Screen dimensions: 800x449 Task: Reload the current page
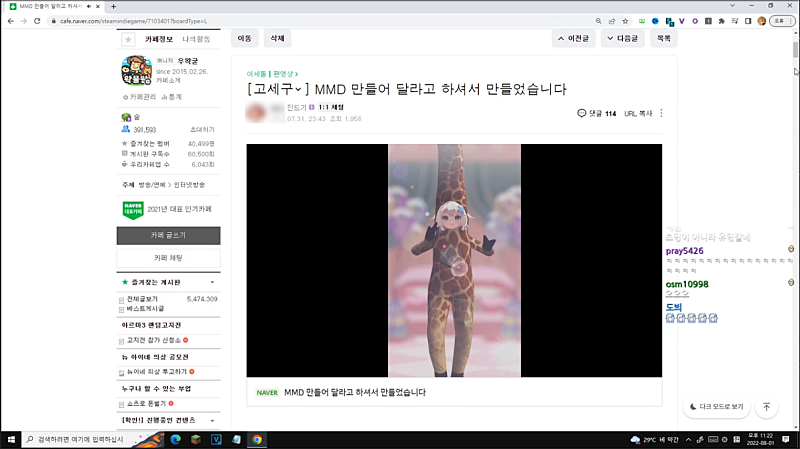(x=37, y=21)
